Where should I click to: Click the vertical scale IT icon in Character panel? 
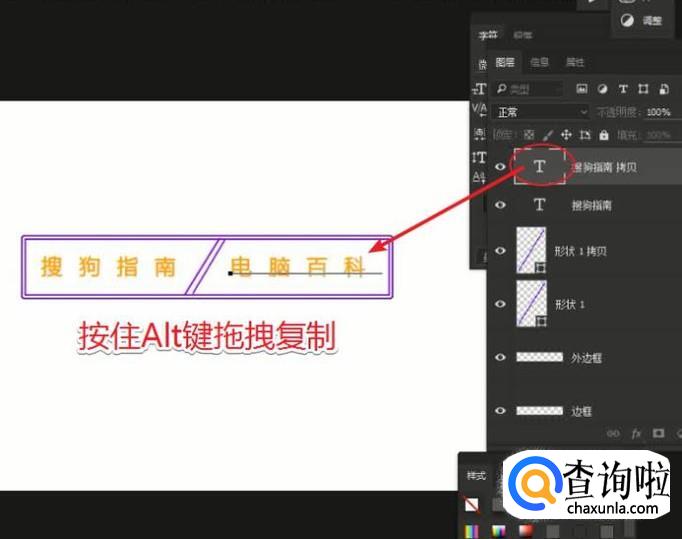point(479,157)
